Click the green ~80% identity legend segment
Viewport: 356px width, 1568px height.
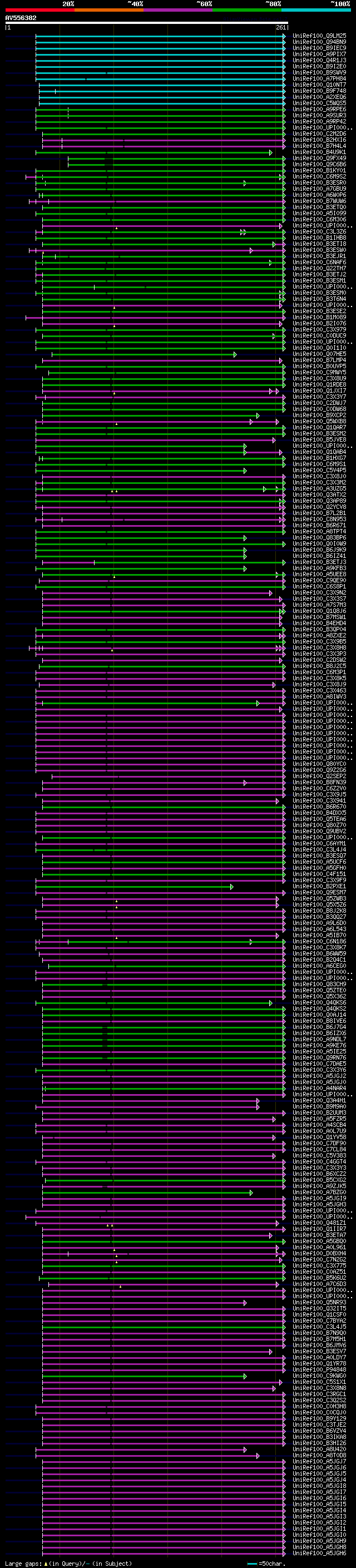(x=247, y=10)
